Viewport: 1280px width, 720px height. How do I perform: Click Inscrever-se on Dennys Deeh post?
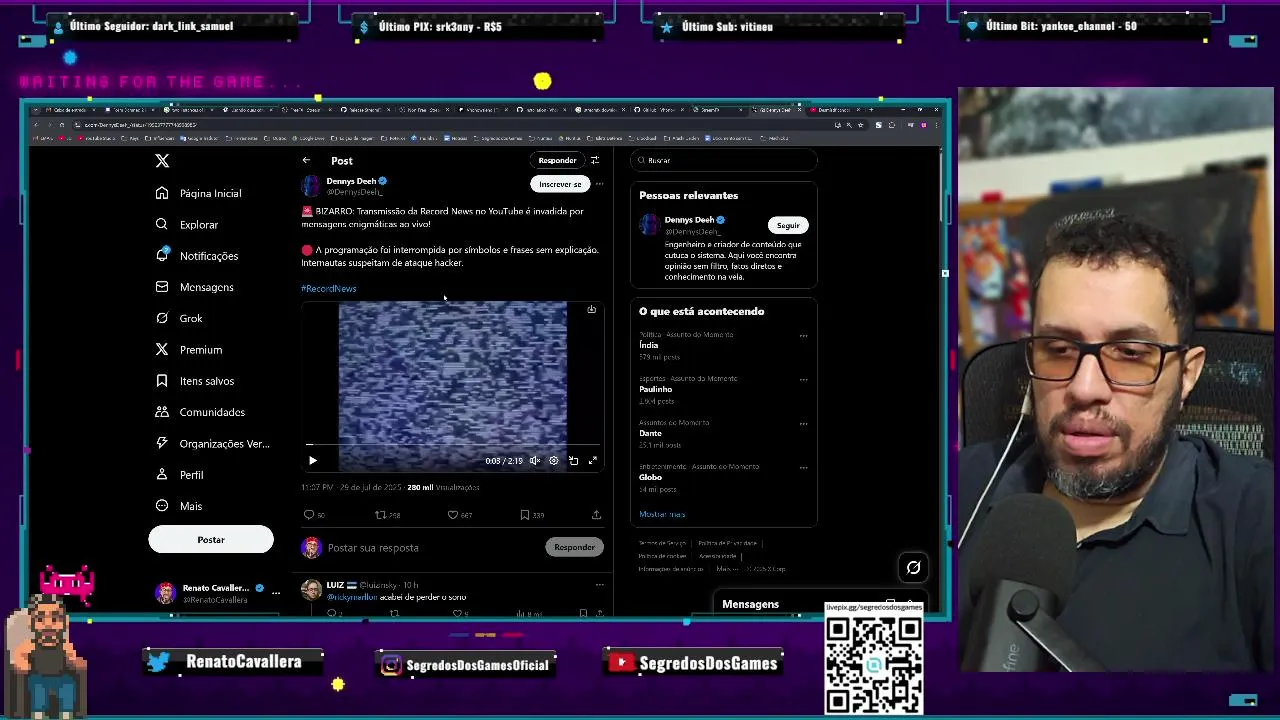pos(560,184)
